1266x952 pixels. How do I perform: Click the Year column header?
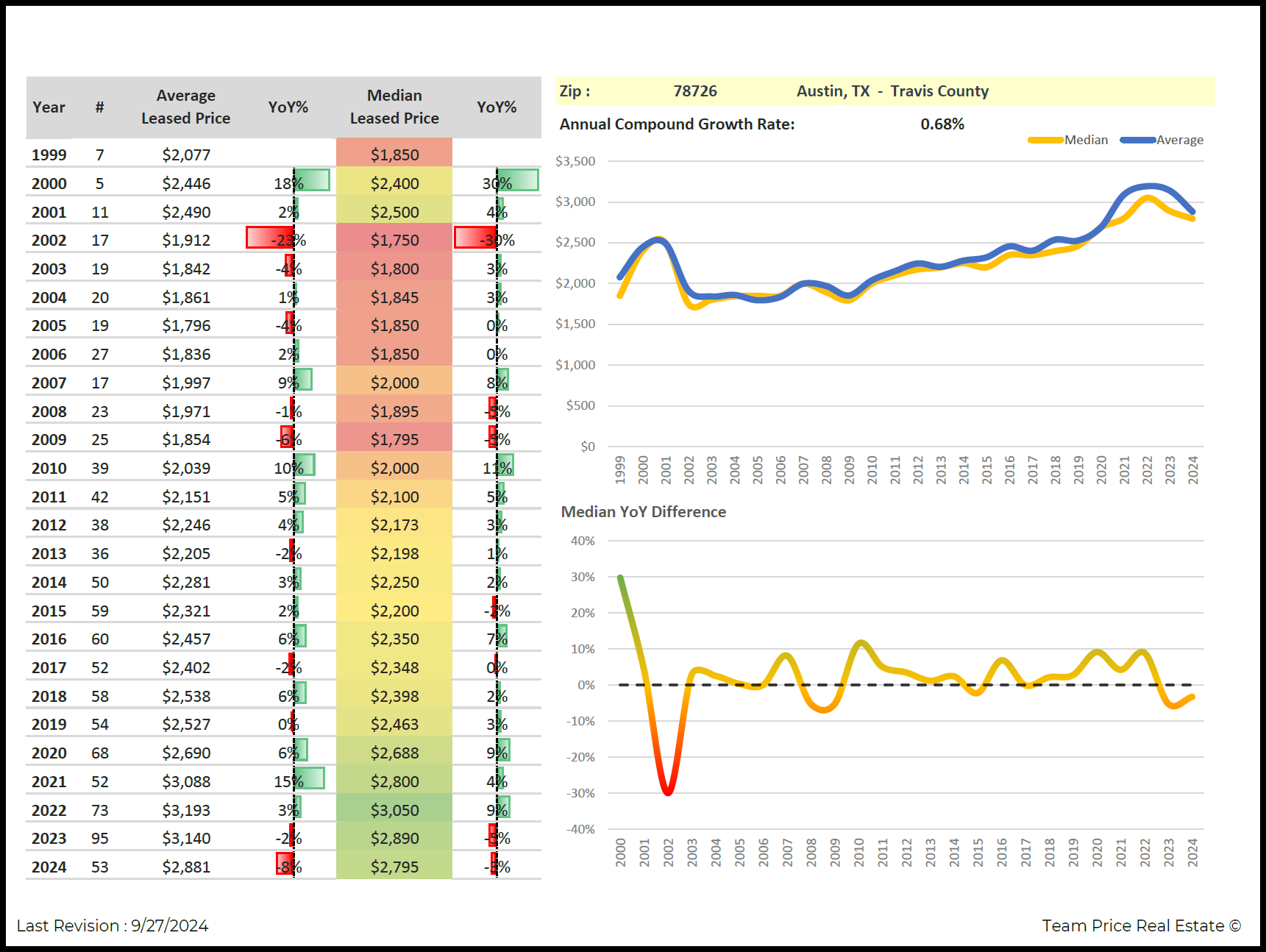[49, 107]
